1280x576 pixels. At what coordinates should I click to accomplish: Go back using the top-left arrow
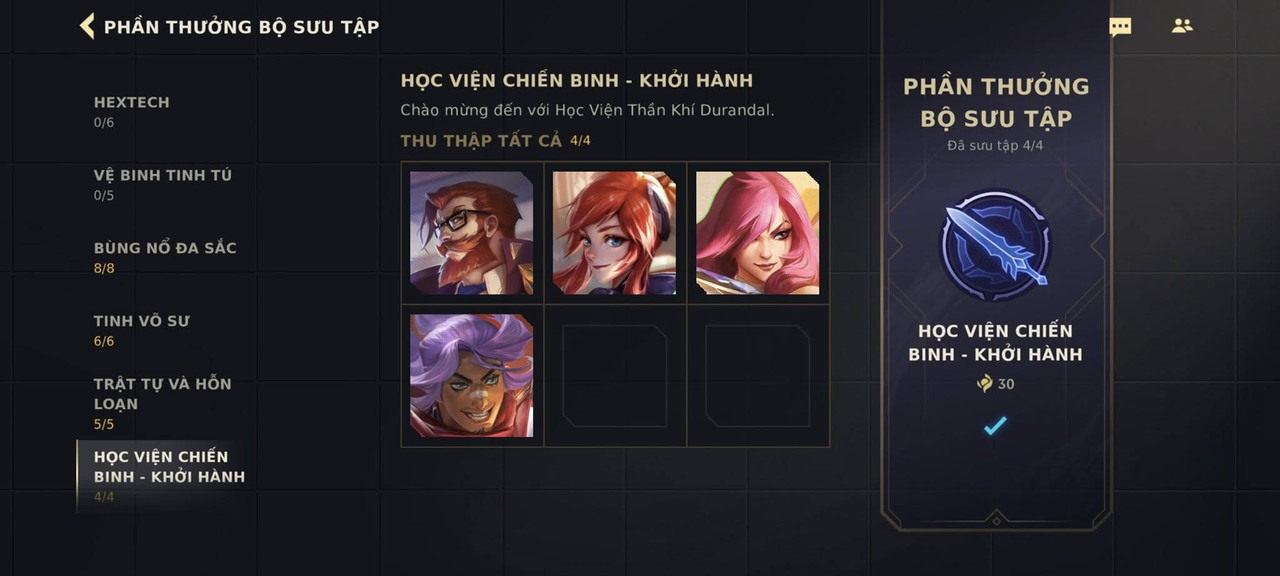87,27
